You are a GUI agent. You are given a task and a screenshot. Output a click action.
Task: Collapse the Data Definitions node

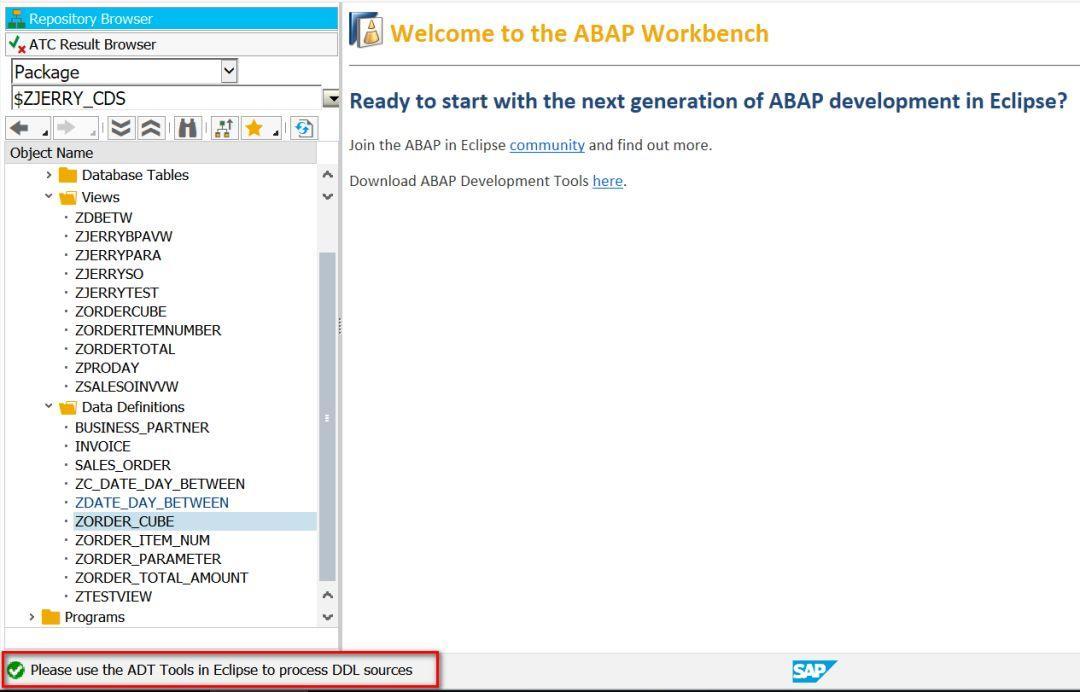[x=48, y=406]
